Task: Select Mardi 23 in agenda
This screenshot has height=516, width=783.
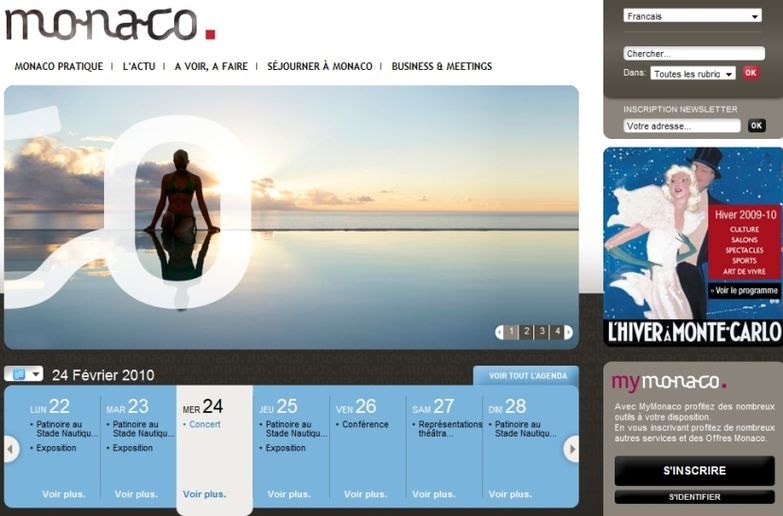Action: [x=127, y=407]
